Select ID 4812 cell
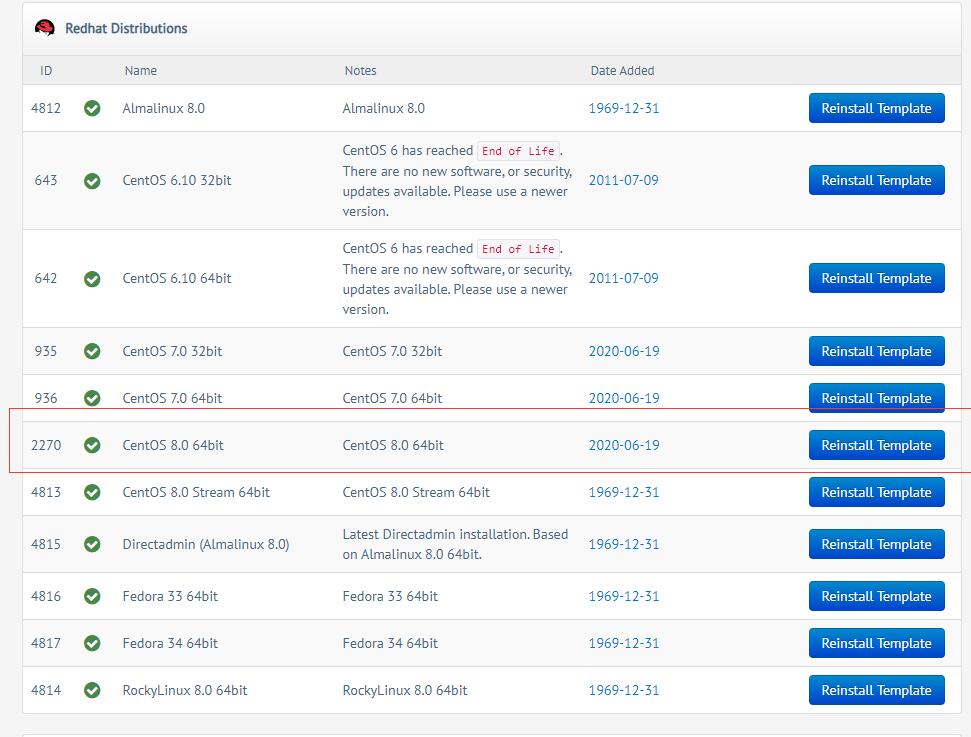Screen dimensions: 971x737 tap(46, 108)
